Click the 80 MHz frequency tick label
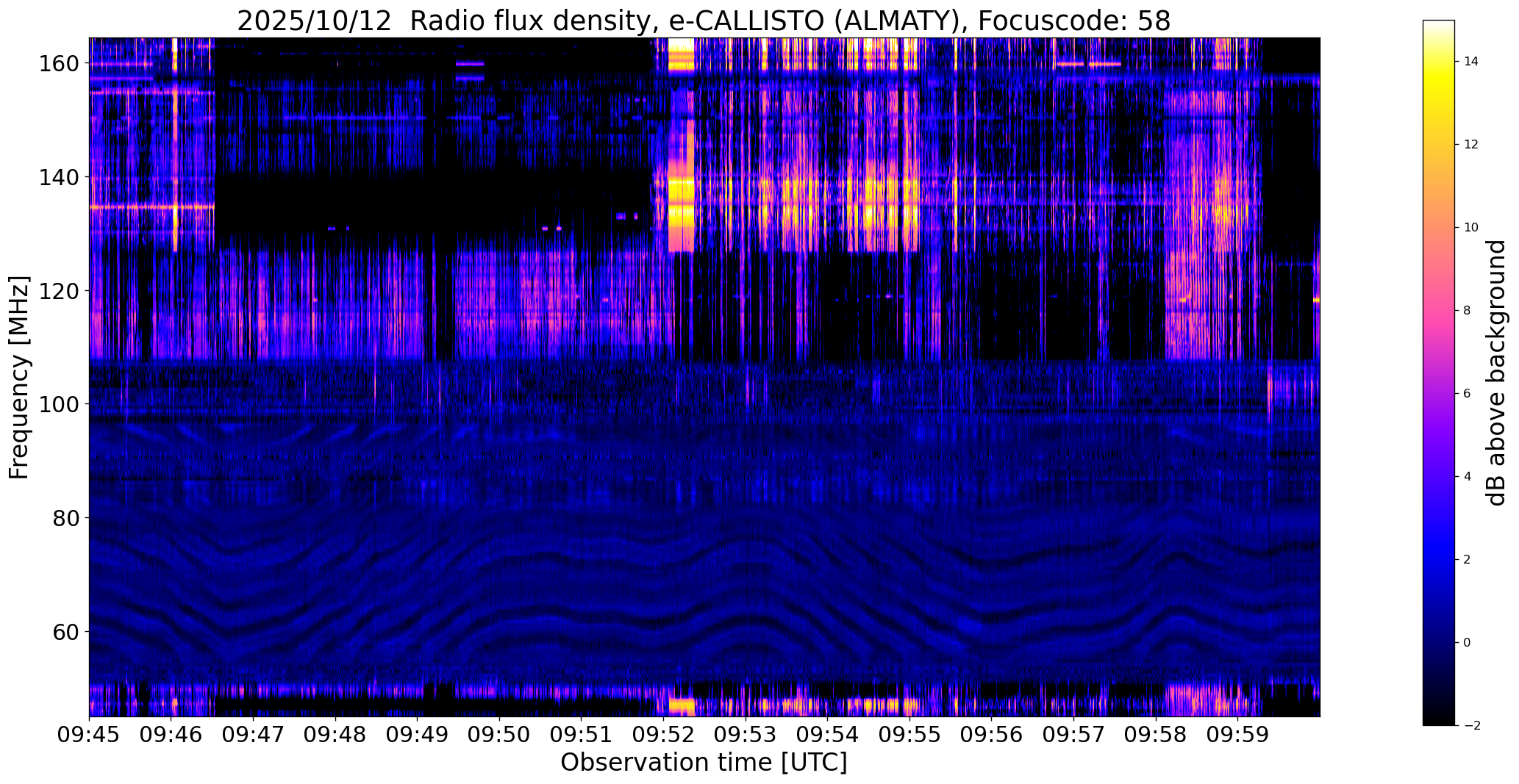 click(x=66, y=518)
